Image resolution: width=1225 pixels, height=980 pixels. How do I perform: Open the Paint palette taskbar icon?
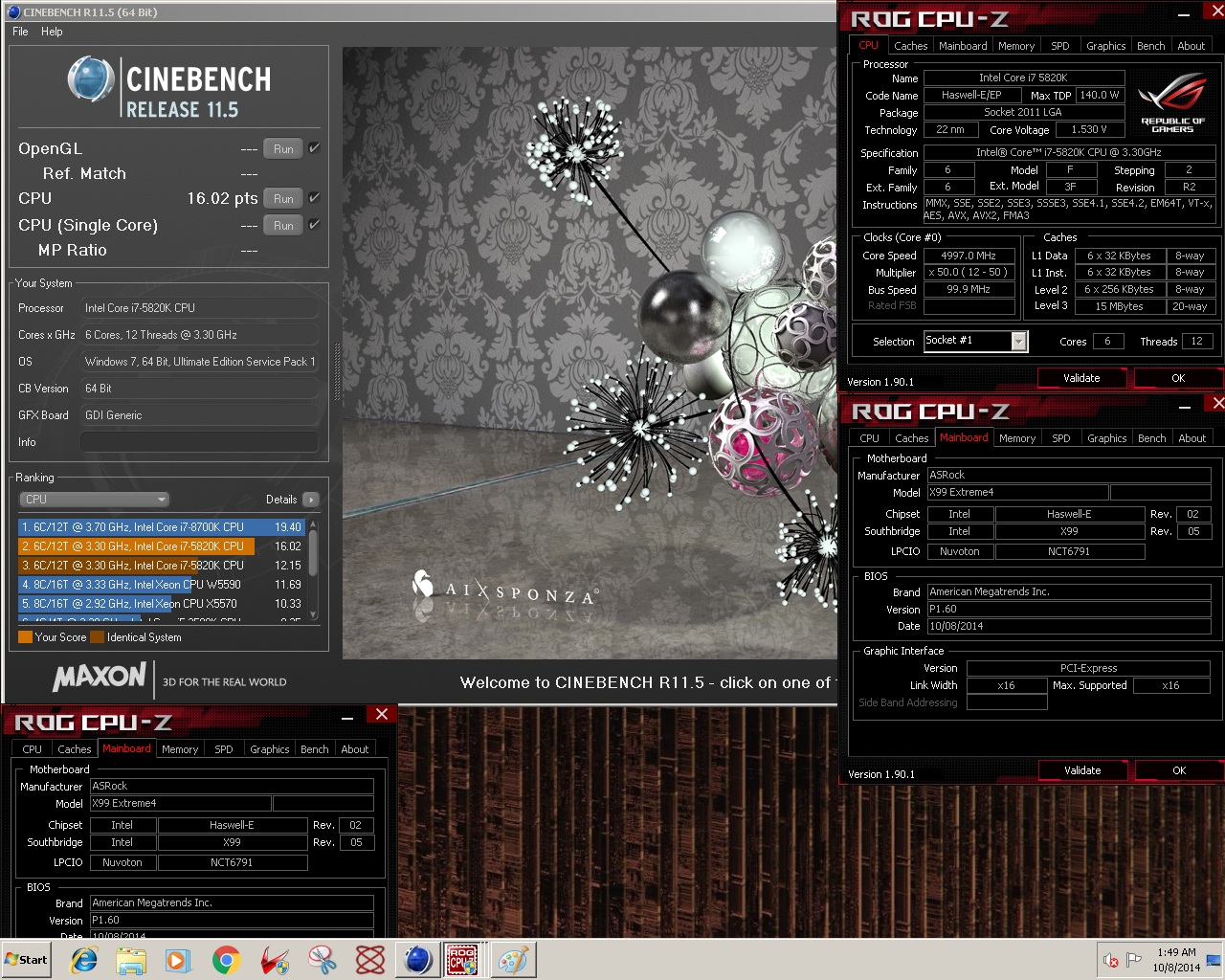point(513,960)
